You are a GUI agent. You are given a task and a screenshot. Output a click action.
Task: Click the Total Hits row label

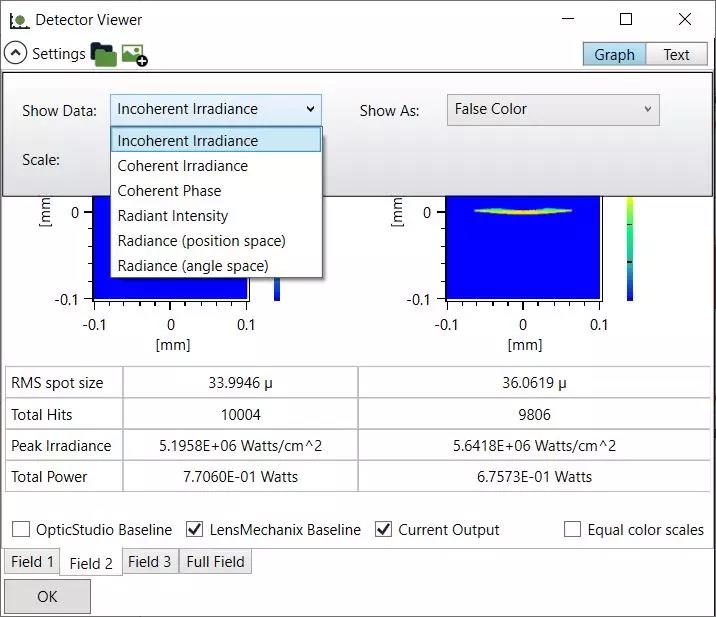(x=42, y=414)
